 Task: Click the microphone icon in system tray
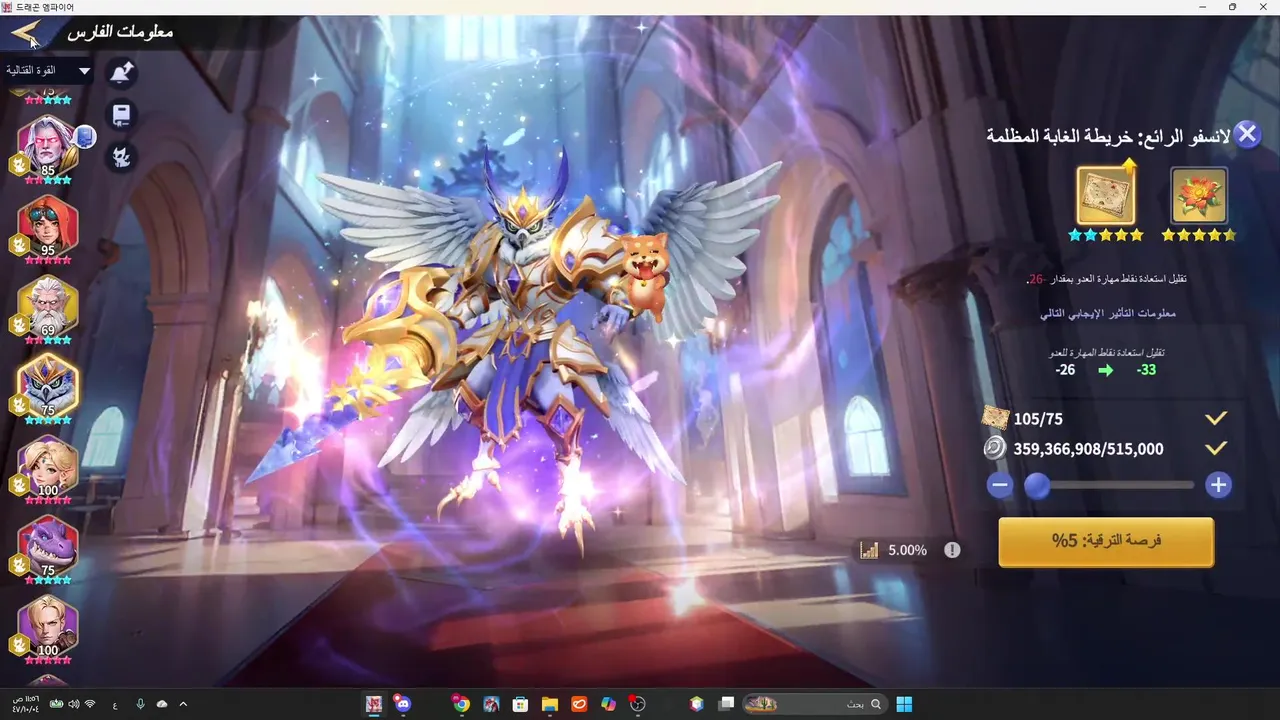tap(141, 704)
